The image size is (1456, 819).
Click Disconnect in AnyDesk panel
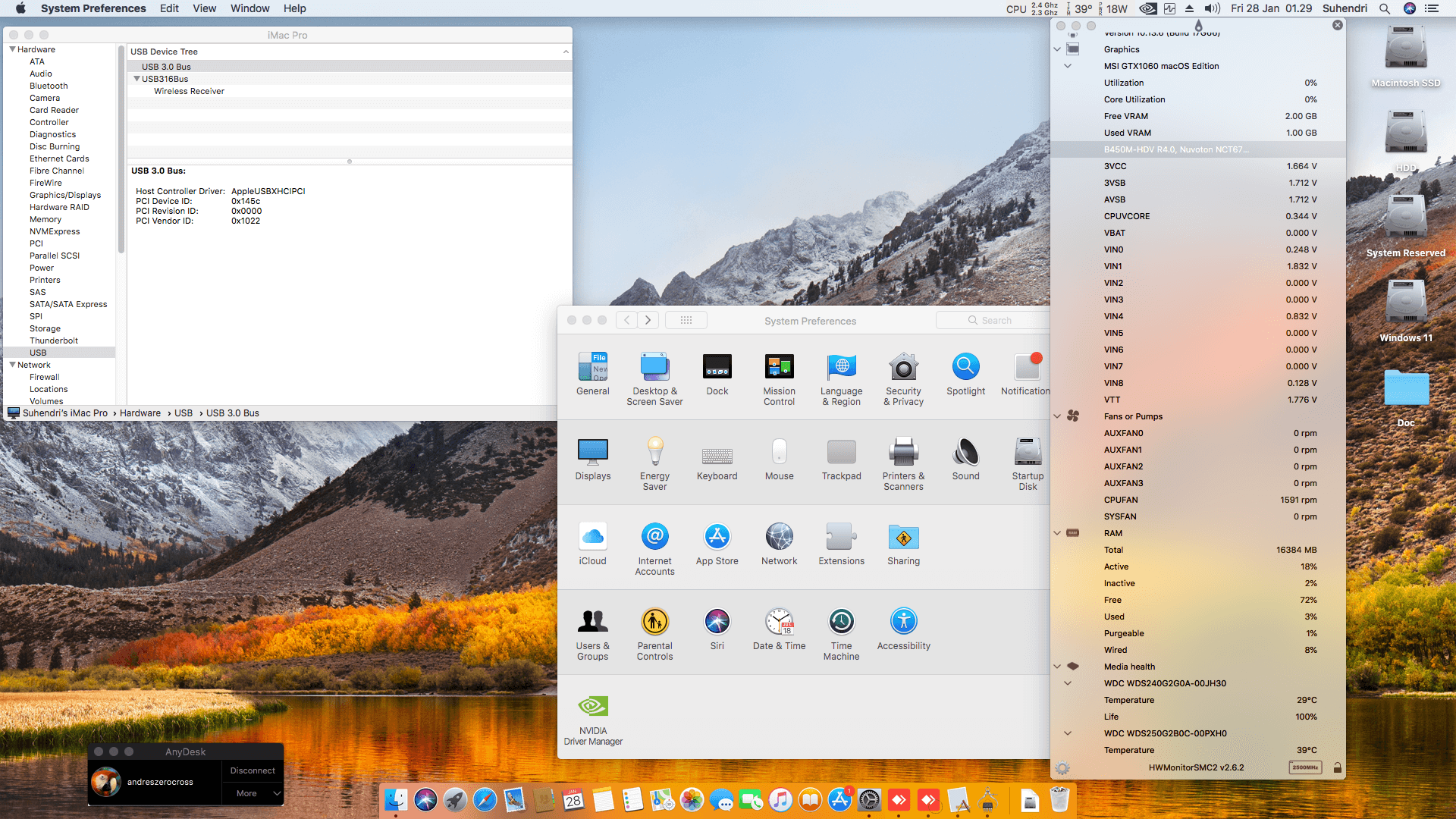(253, 770)
